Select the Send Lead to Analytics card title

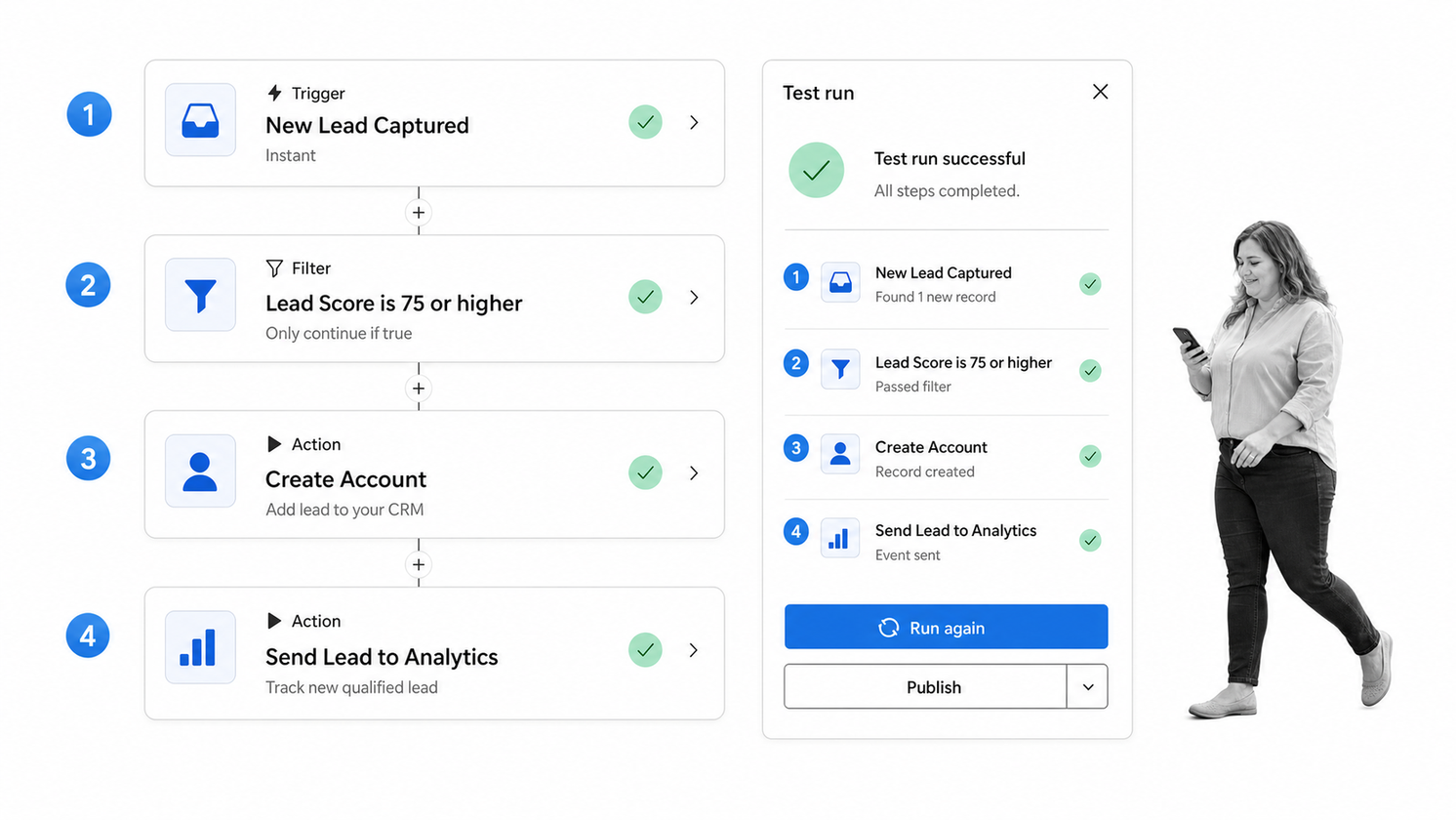pos(382,657)
